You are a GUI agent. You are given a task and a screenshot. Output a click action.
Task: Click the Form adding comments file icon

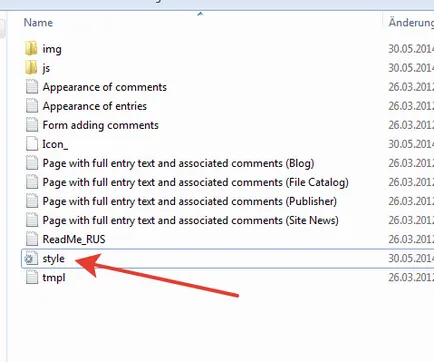point(32,125)
